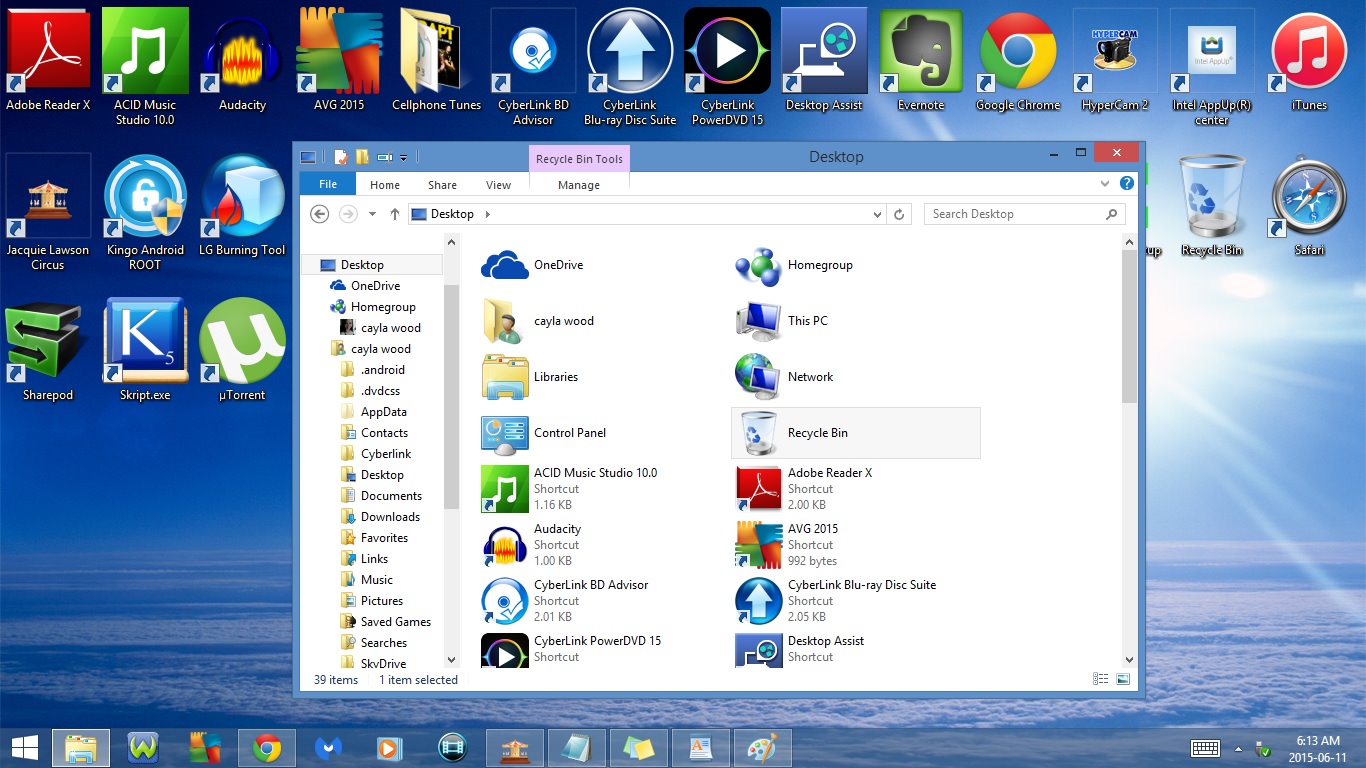Open Explorer Help question mark button
This screenshot has width=1366, height=768.
coord(1127,184)
